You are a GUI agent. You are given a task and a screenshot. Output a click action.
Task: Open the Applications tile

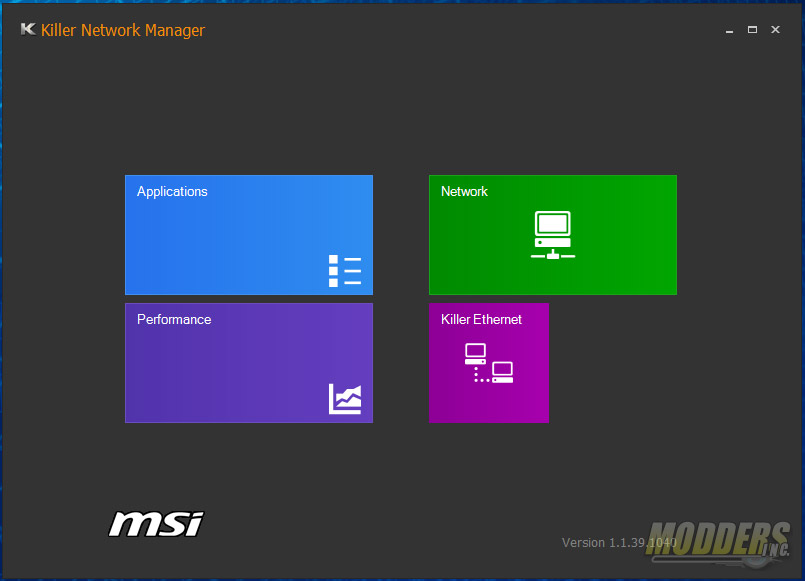[x=249, y=235]
